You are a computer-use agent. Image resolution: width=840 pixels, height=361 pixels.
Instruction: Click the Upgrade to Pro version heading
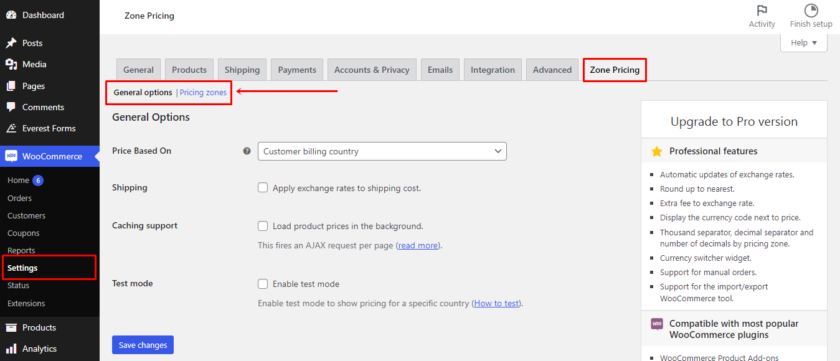coord(734,122)
